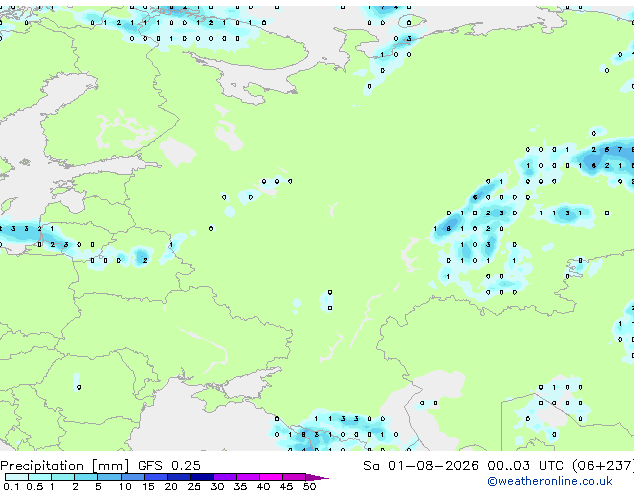Select the 35–40 mm violet legend swatch
Viewport: 634px width, 490px height.
[x=247, y=477]
